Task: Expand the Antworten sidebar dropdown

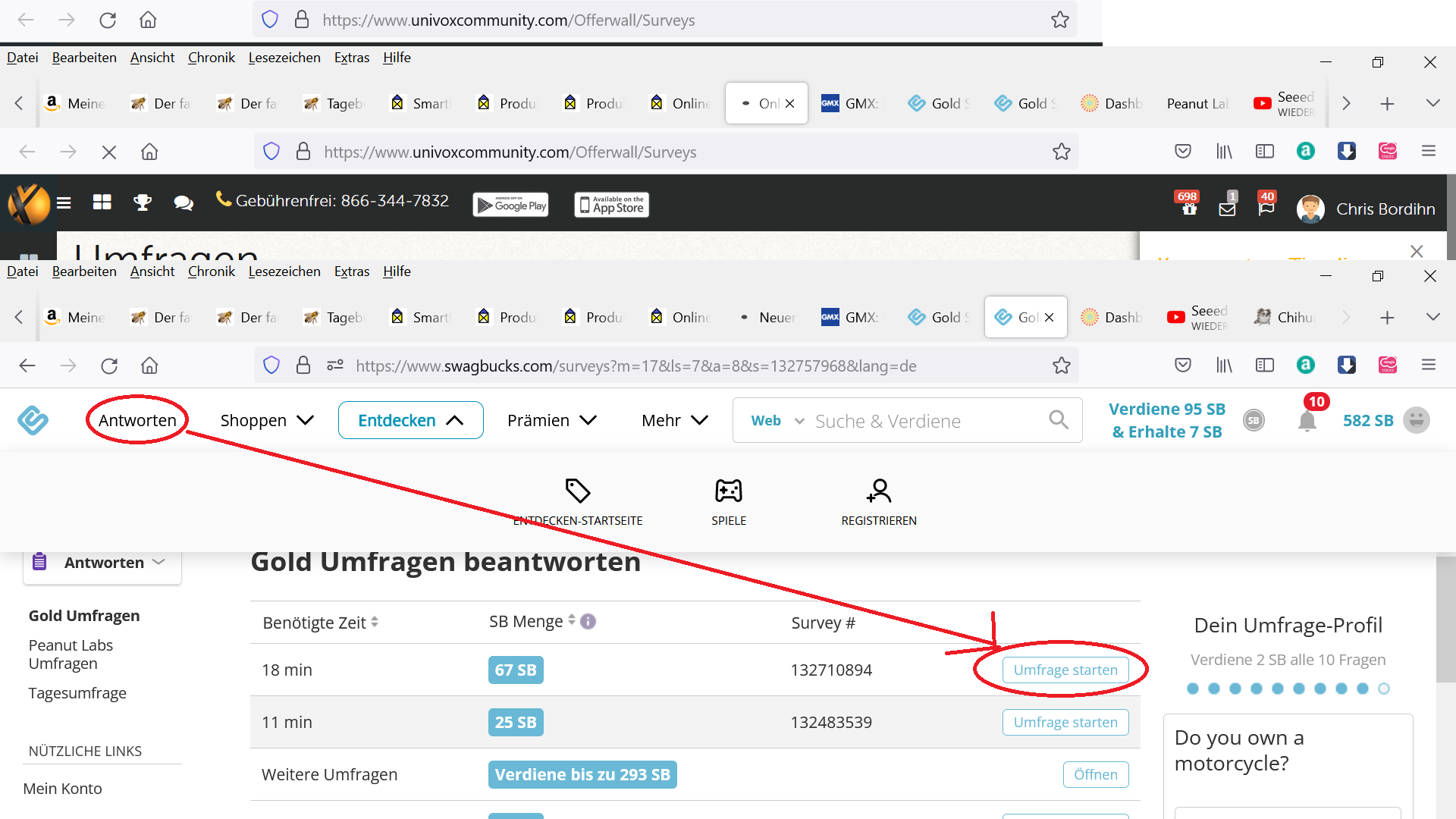Action: pyautogui.click(x=102, y=563)
